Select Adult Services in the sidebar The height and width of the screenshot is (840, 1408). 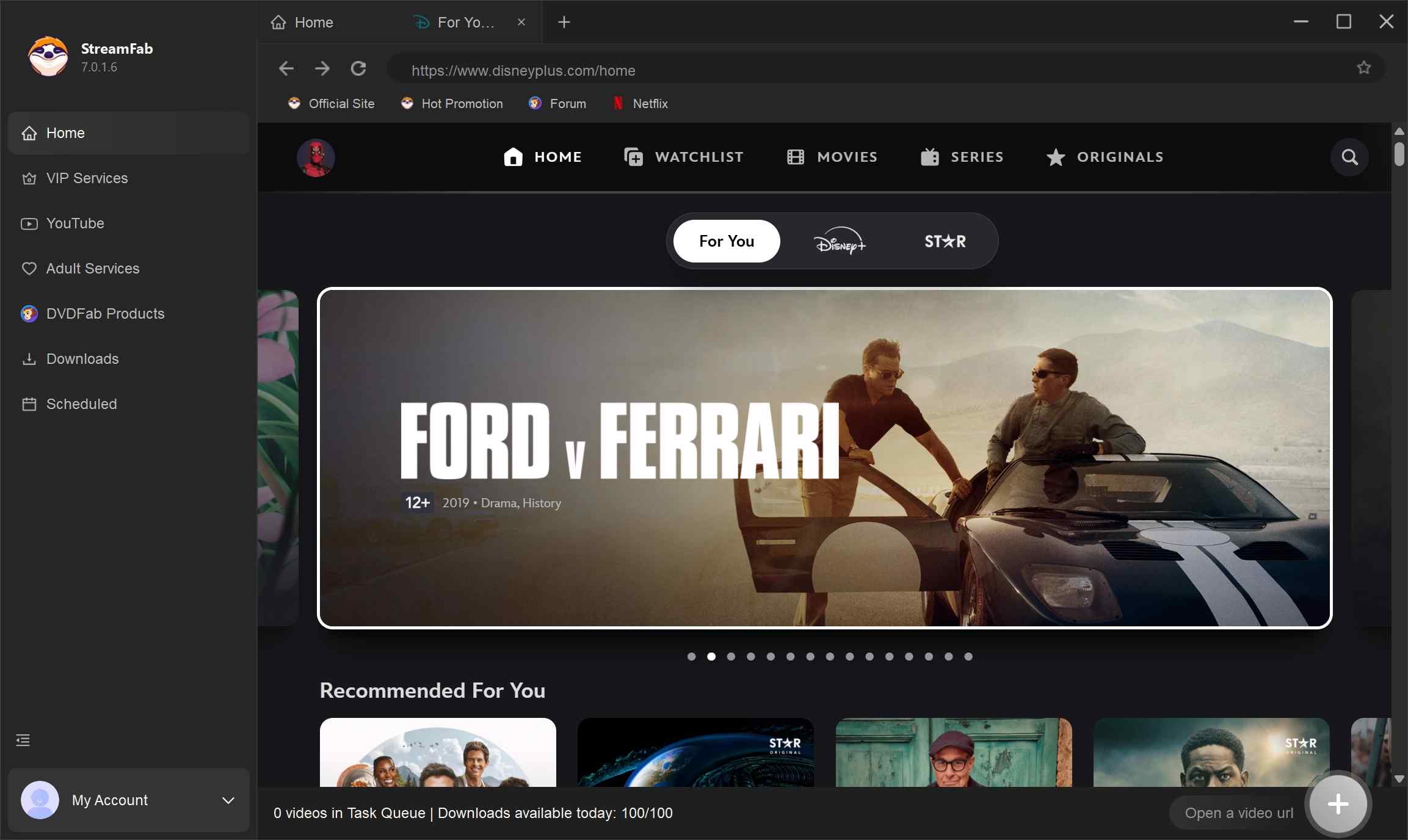click(92, 269)
